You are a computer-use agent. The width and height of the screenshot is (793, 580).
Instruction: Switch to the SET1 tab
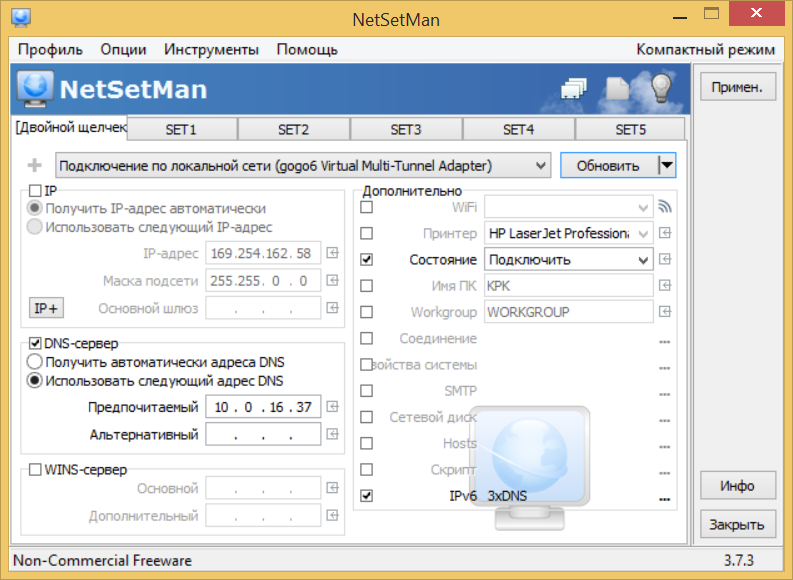pos(181,129)
